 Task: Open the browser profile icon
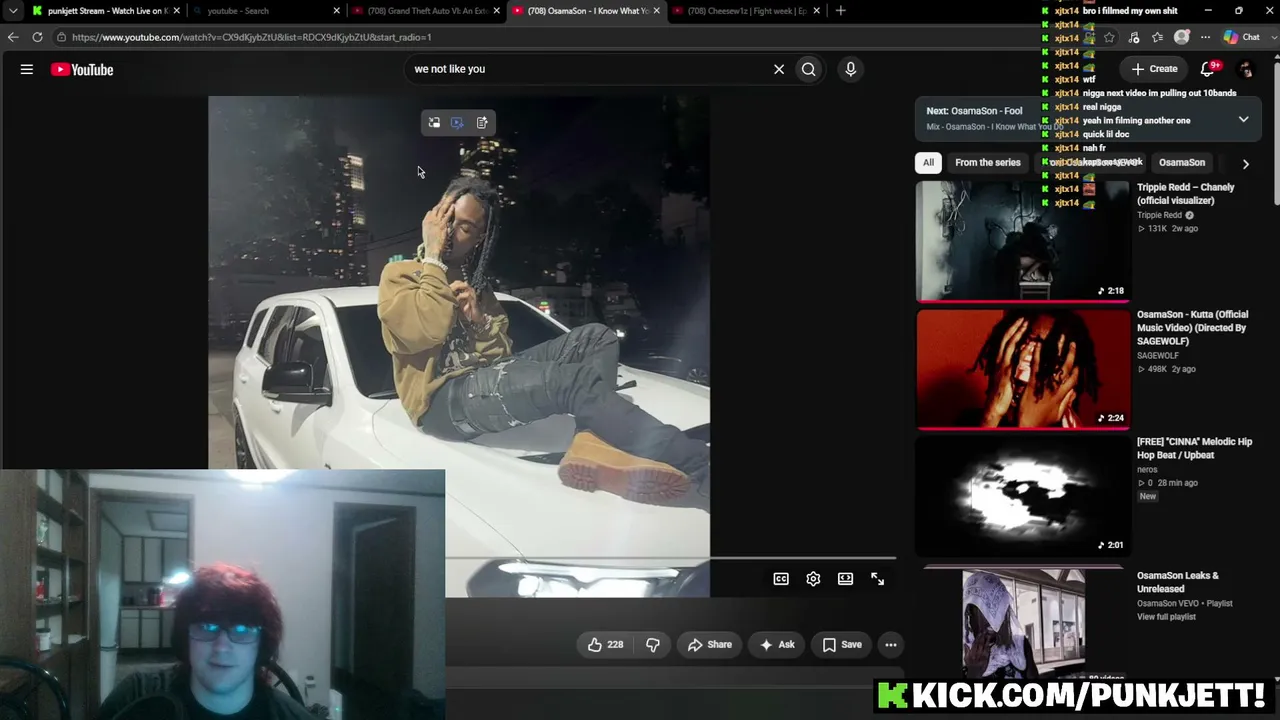click(1182, 37)
